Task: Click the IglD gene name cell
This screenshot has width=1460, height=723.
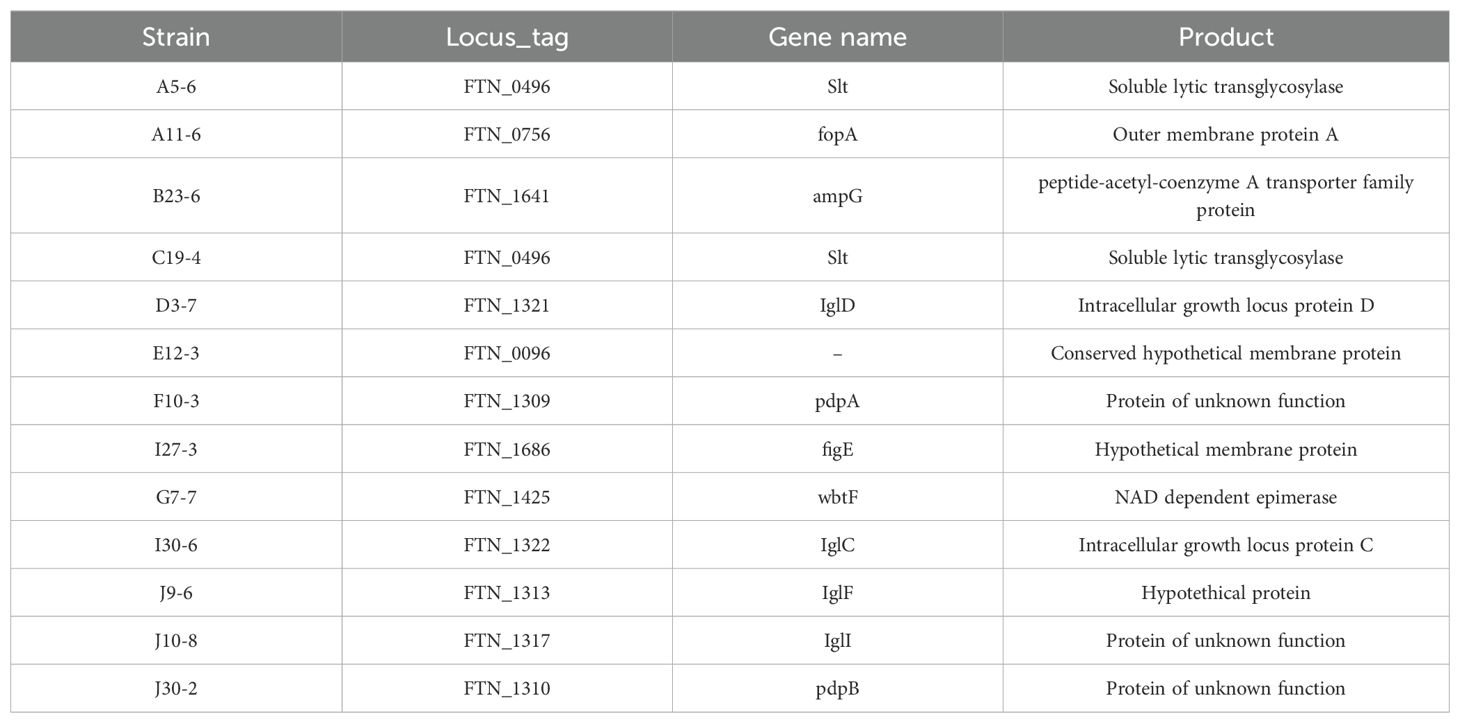Action: [837, 305]
